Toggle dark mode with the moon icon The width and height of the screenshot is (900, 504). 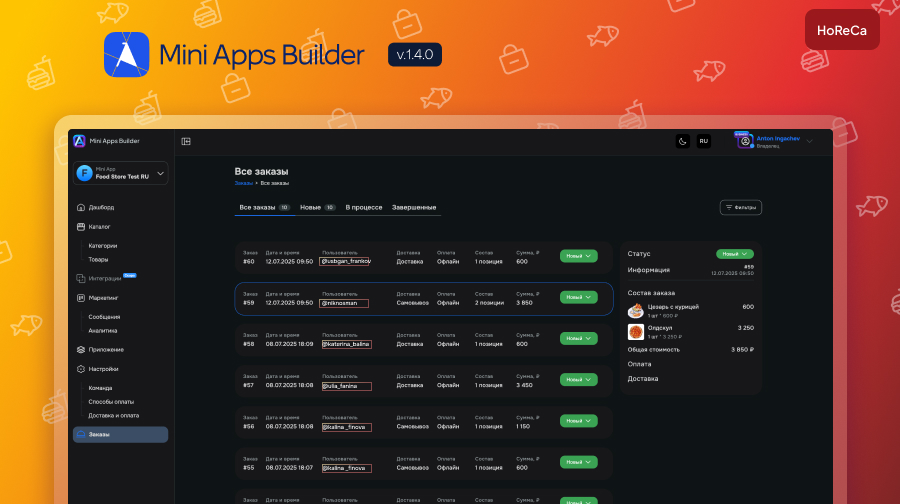683,141
